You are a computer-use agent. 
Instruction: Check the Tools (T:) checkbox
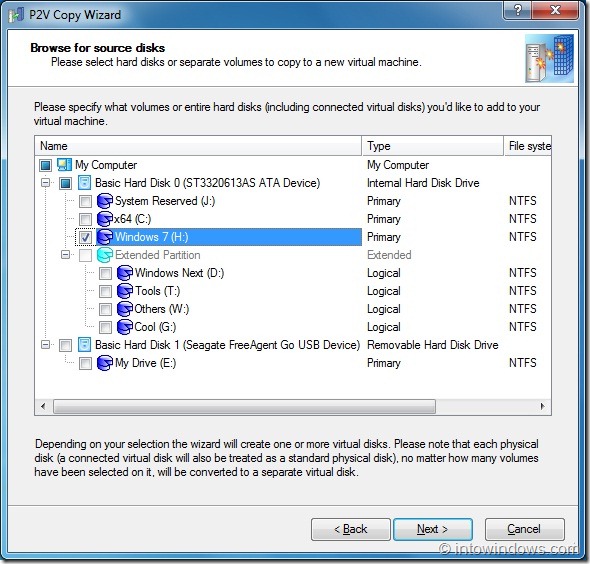105,292
